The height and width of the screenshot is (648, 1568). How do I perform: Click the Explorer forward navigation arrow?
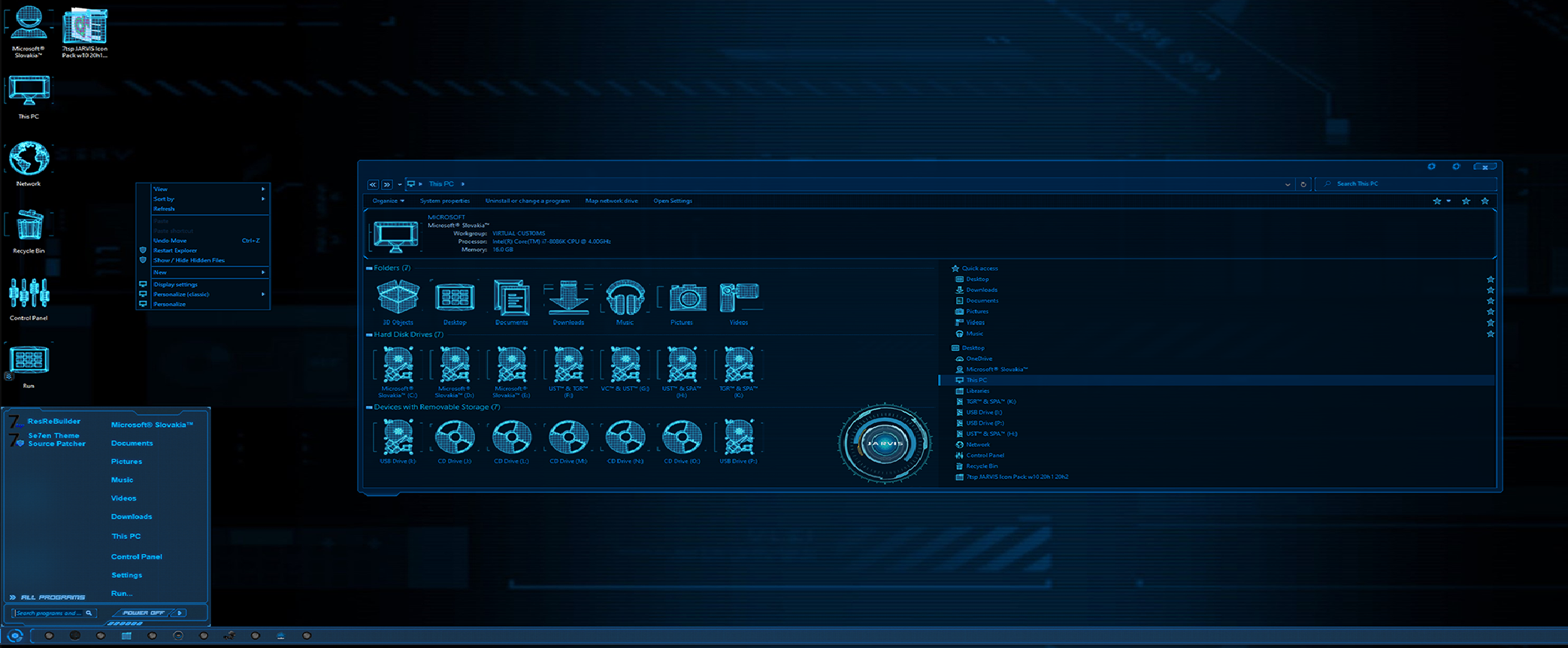point(387,184)
